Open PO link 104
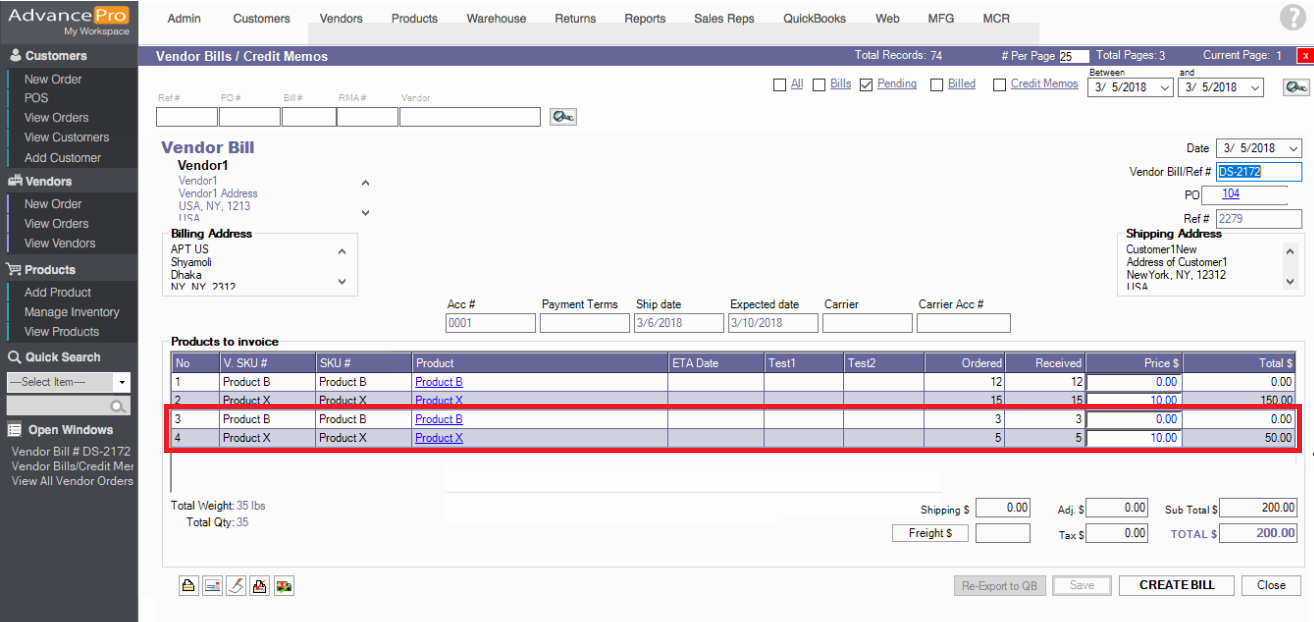 pos(1230,194)
